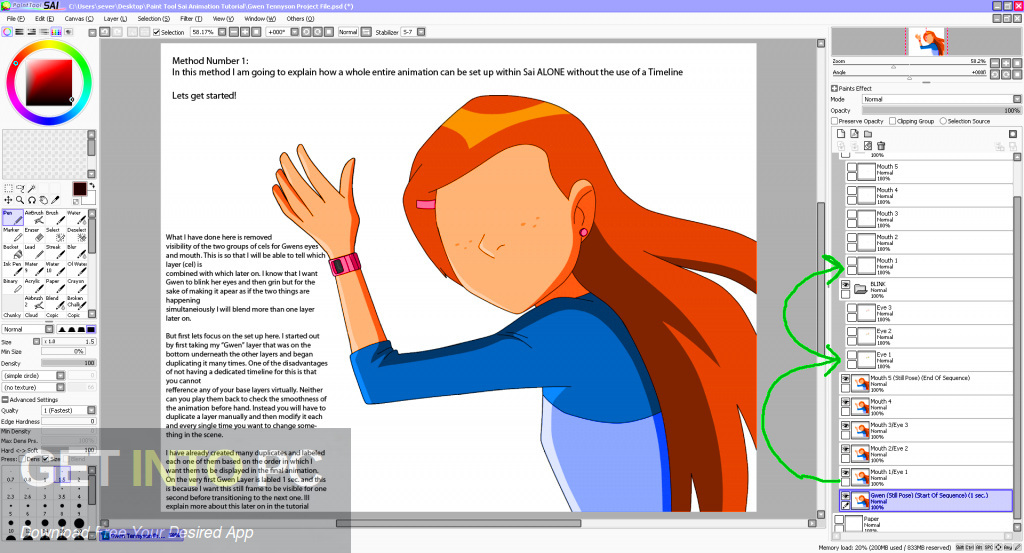
Task: Enable Preserve Opacity checkbox
Action: click(x=835, y=121)
